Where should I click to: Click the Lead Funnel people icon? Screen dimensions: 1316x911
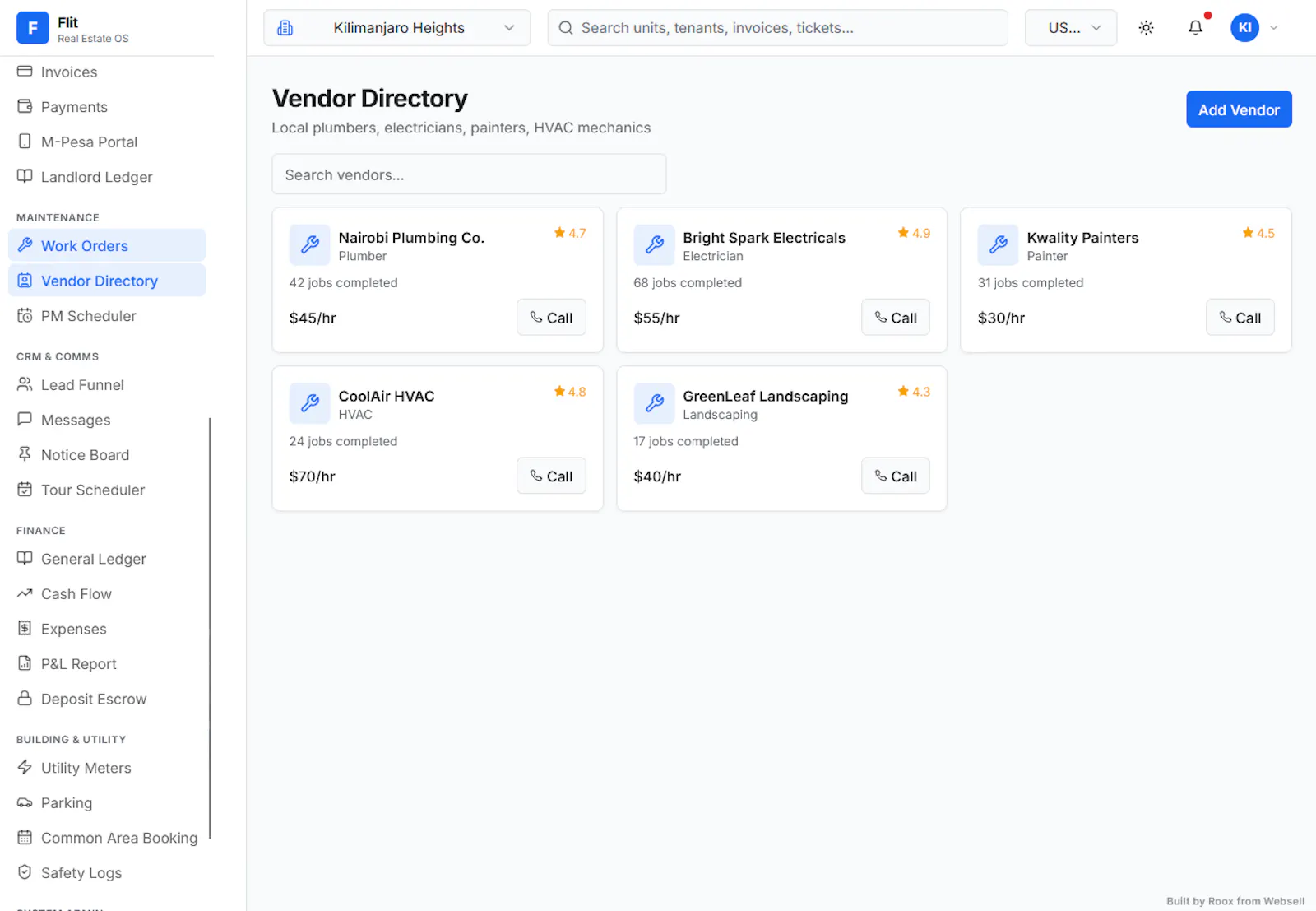tap(25, 384)
